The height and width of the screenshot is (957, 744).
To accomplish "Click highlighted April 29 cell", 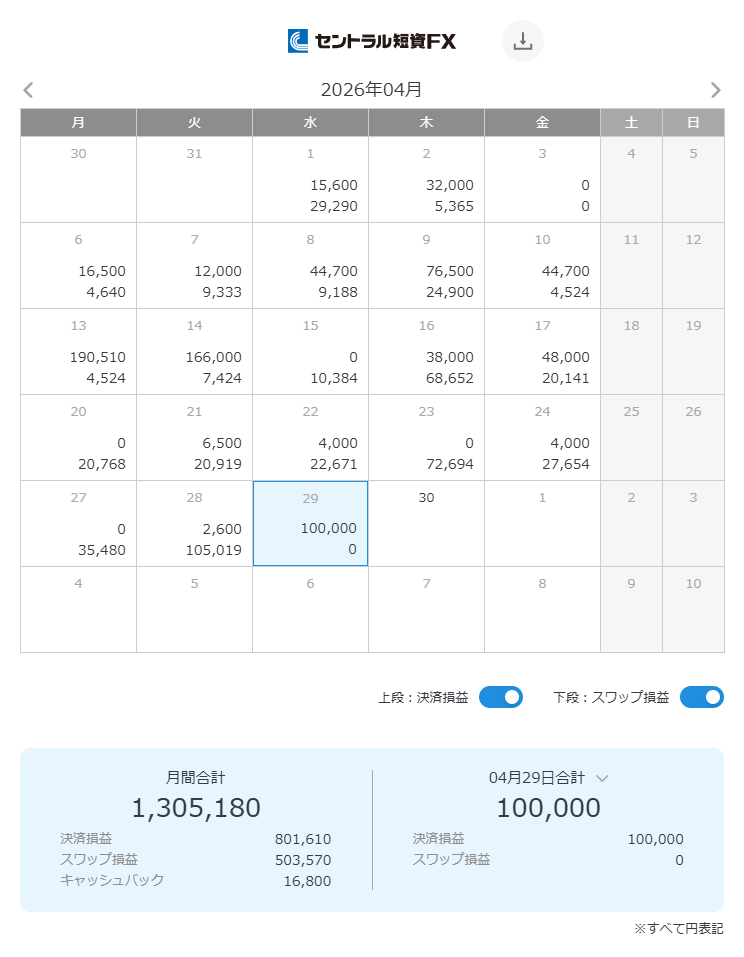I will pos(310,524).
